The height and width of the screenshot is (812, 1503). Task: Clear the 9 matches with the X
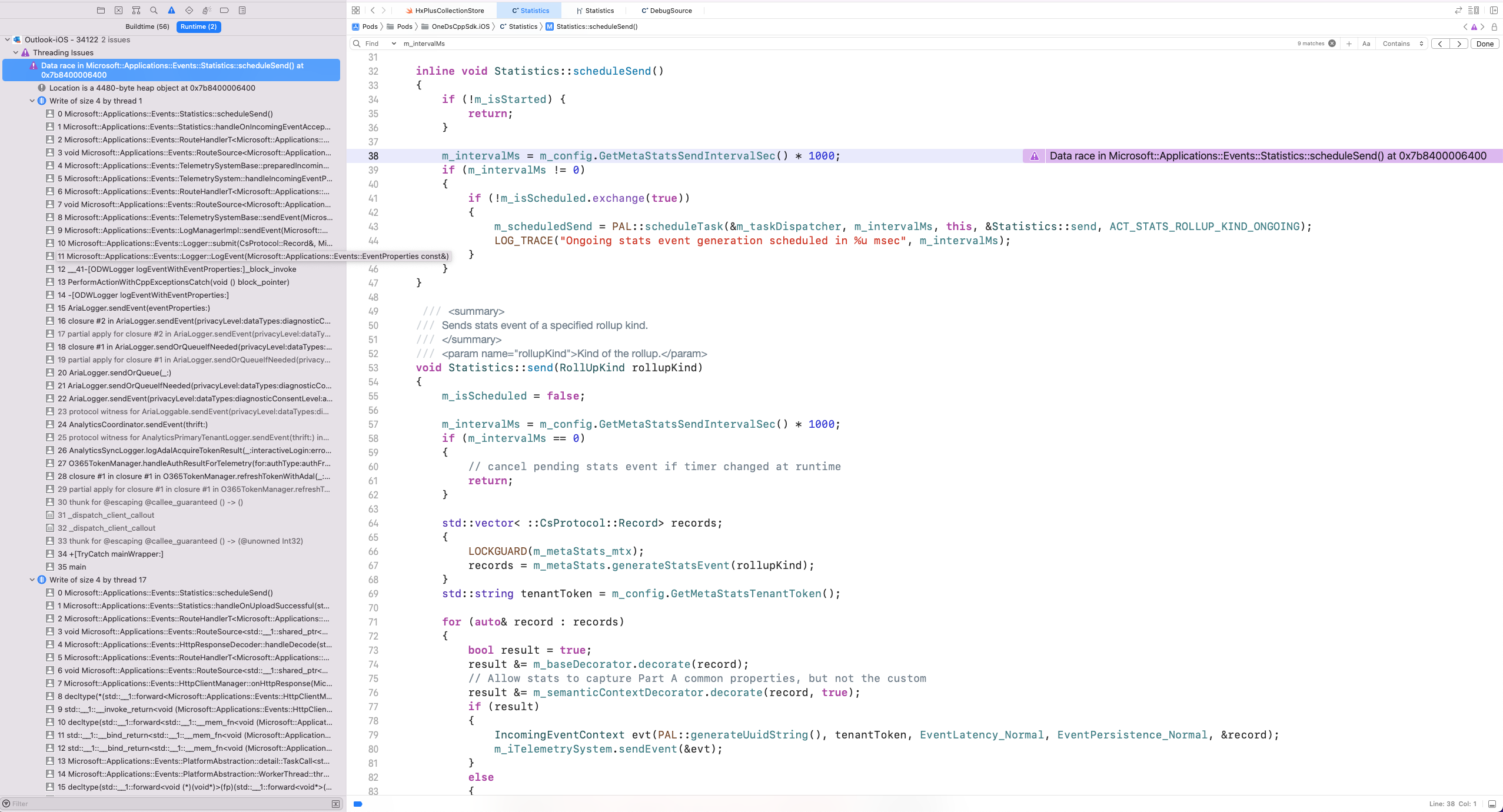(1331, 43)
